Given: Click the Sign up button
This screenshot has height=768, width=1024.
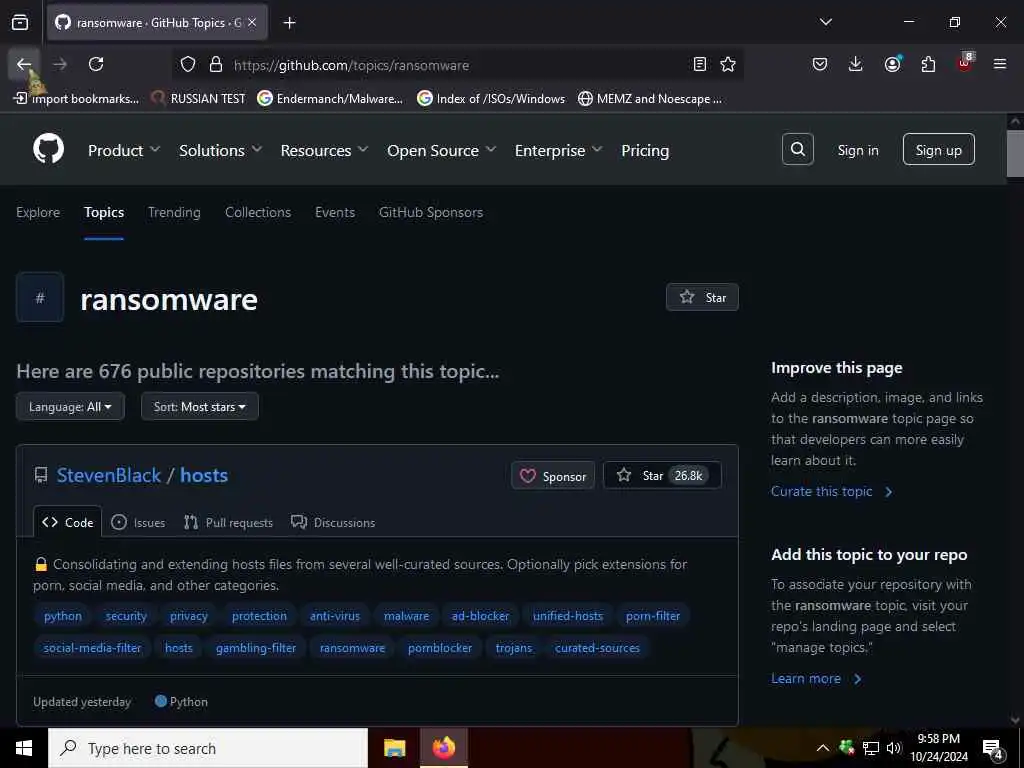Looking at the screenshot, I should pos(938,150).
